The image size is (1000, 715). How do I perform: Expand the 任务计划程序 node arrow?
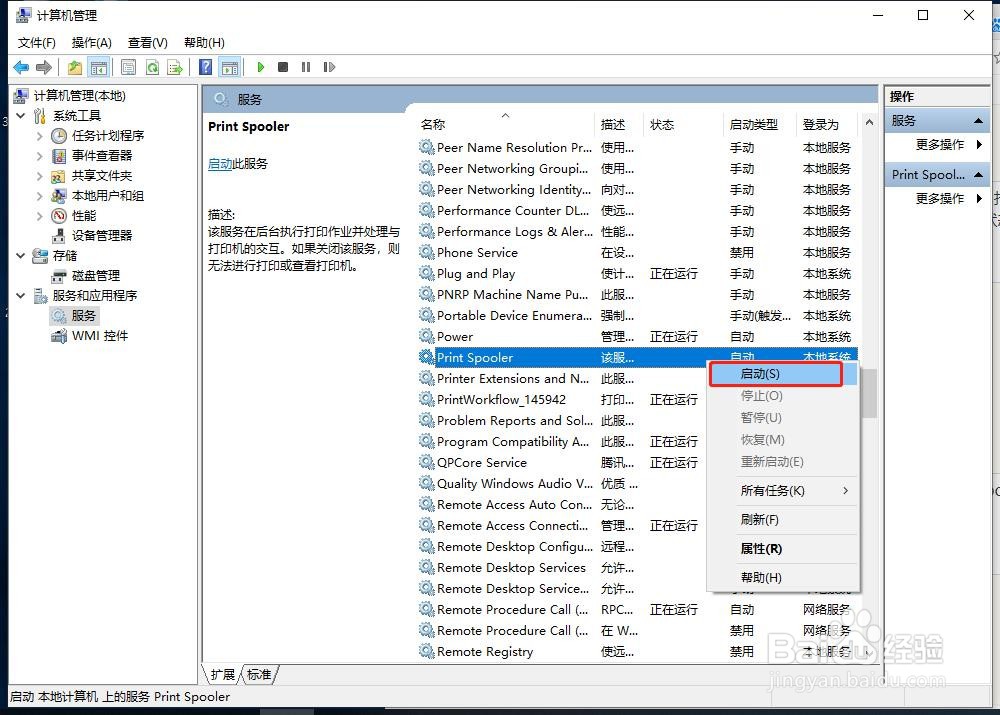[x=40, y=135]
